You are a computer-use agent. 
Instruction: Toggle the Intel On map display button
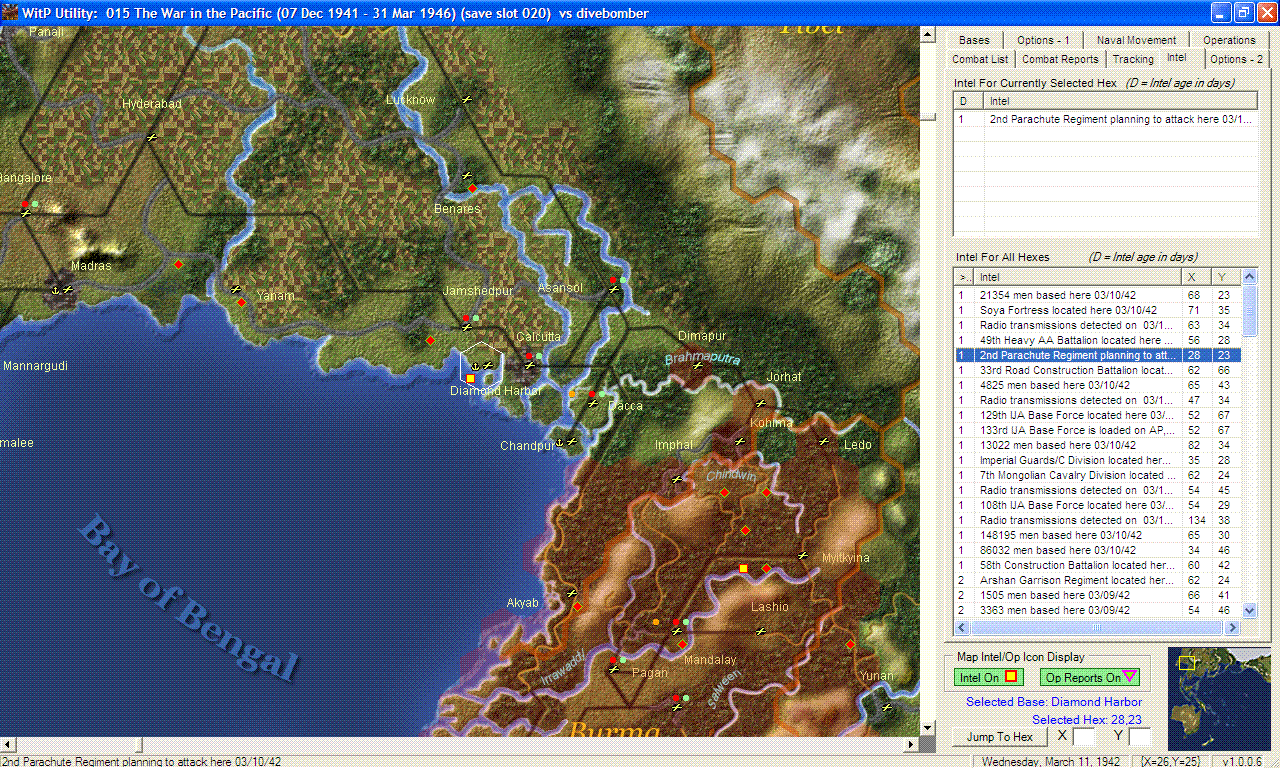(x=989, y=678)
